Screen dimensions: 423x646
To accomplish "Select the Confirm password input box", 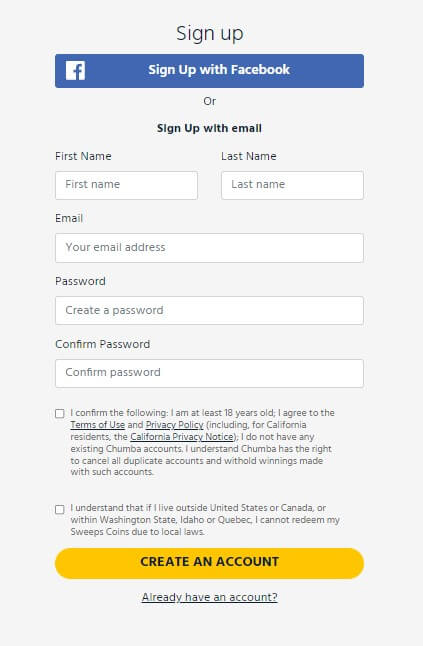I will (x=209, y=373).
